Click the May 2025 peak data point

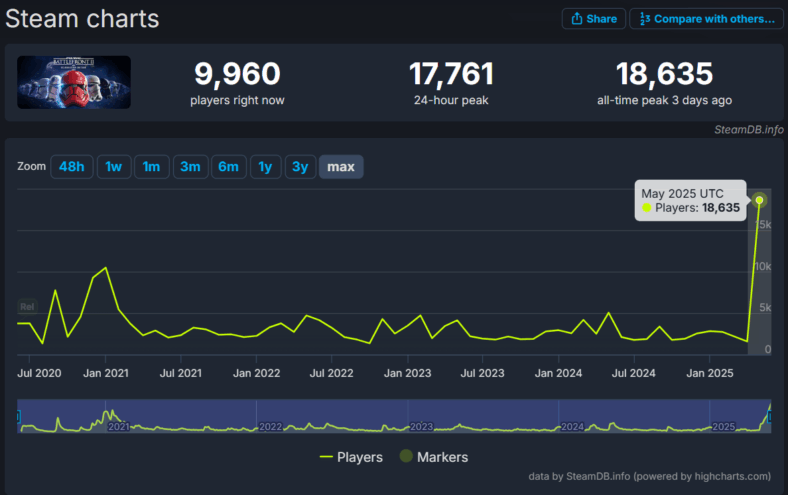[x=760, y=200]
